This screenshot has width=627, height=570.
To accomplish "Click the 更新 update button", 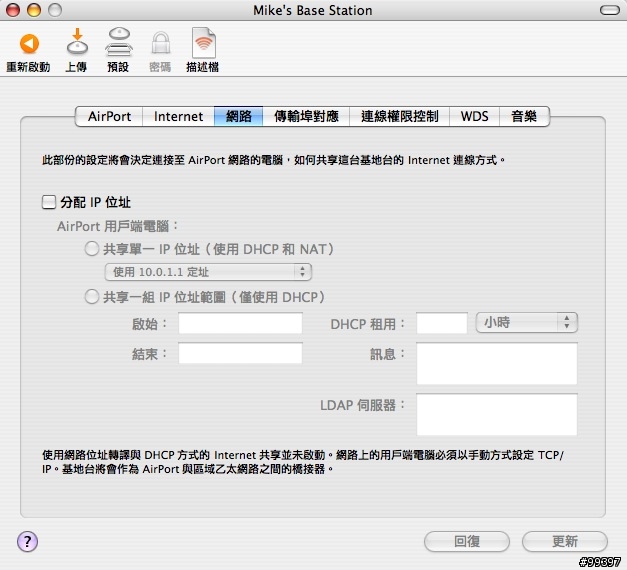I will click(565, 542).
